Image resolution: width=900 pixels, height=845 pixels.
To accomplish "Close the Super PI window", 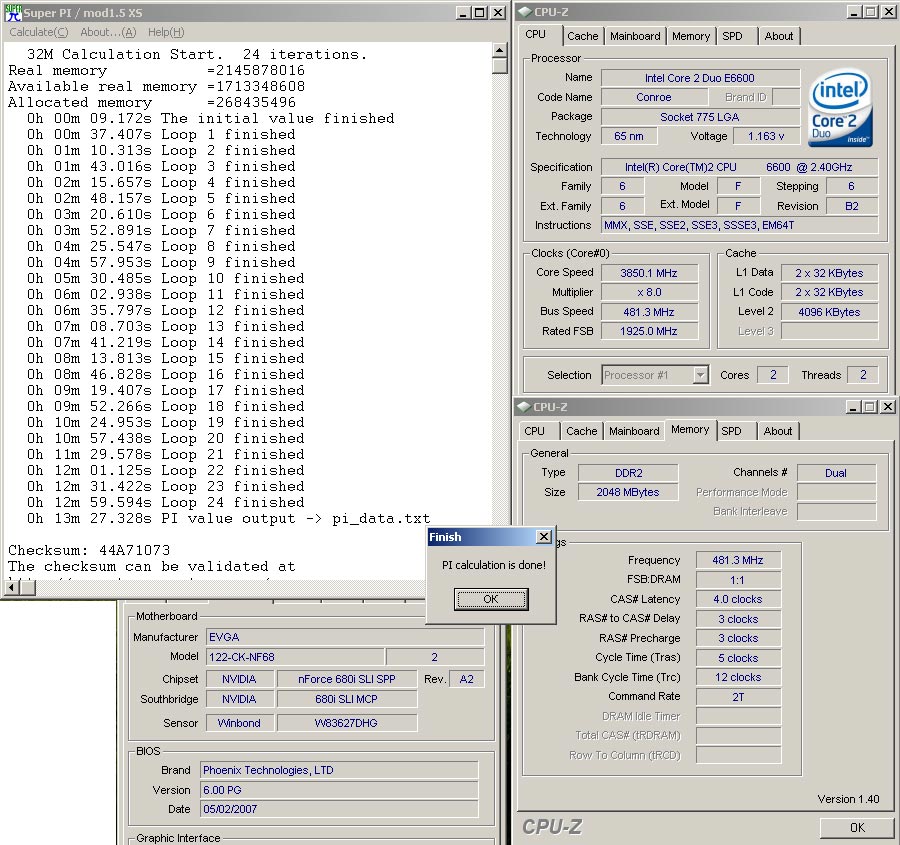I will (x=498, y=13).
